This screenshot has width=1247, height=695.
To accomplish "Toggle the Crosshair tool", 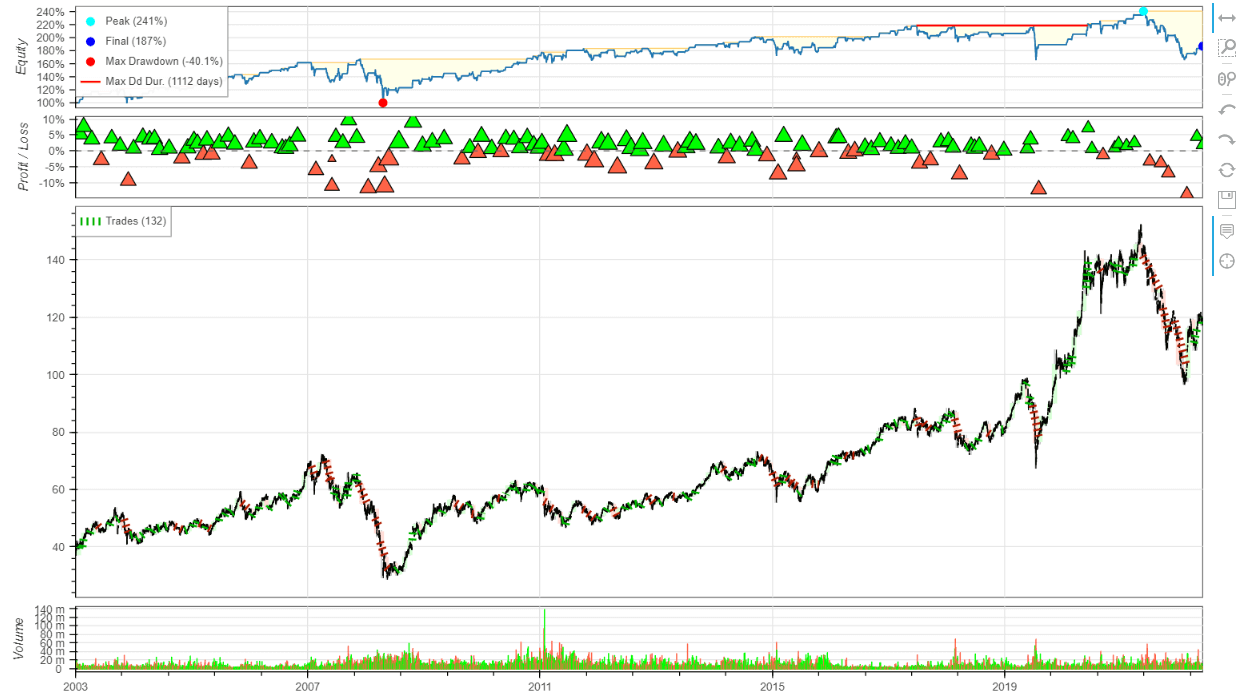I will coord(1227,261).
